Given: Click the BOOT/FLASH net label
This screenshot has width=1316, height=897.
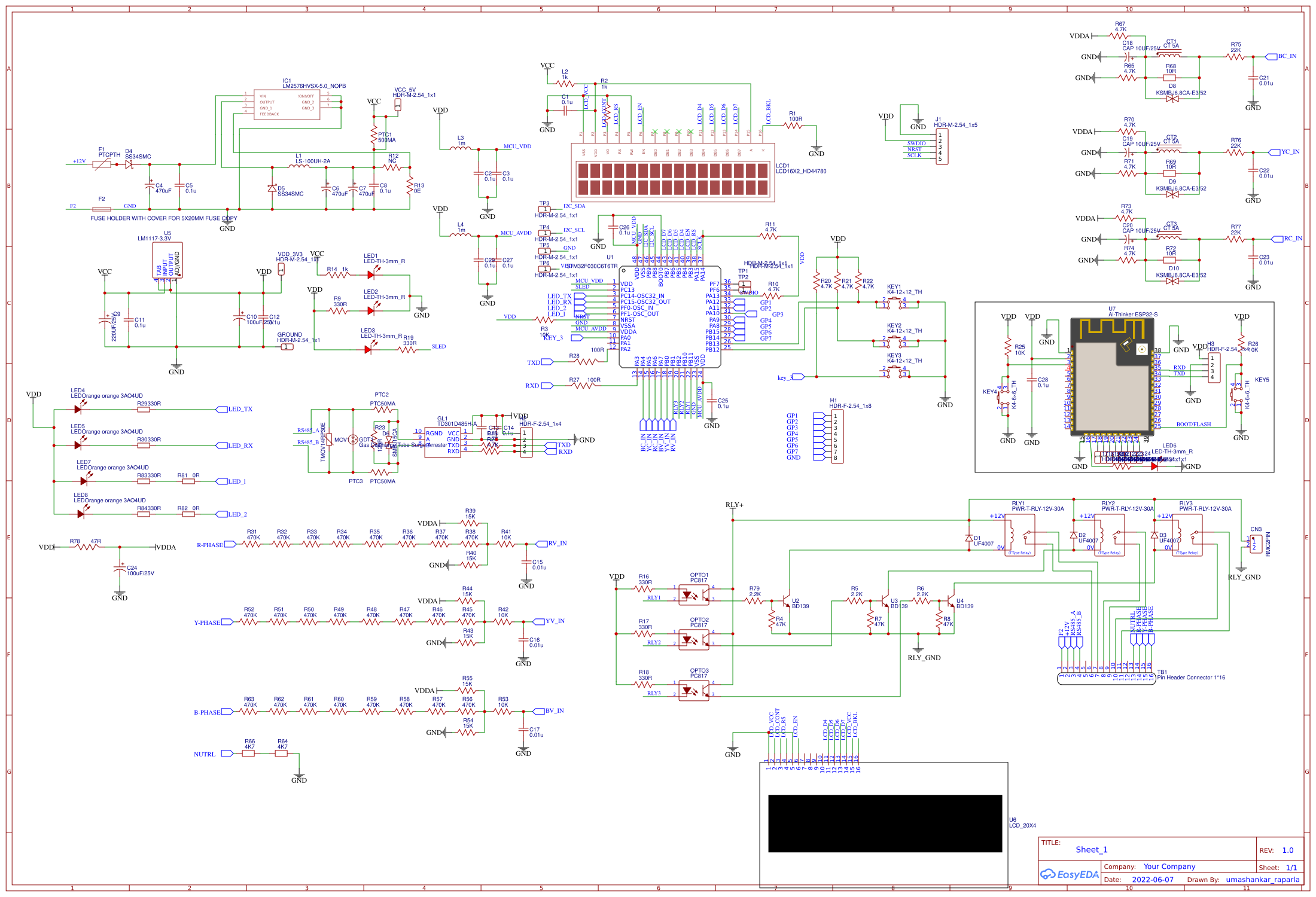Looking at the screenshot, I should tap(1193, 424).
